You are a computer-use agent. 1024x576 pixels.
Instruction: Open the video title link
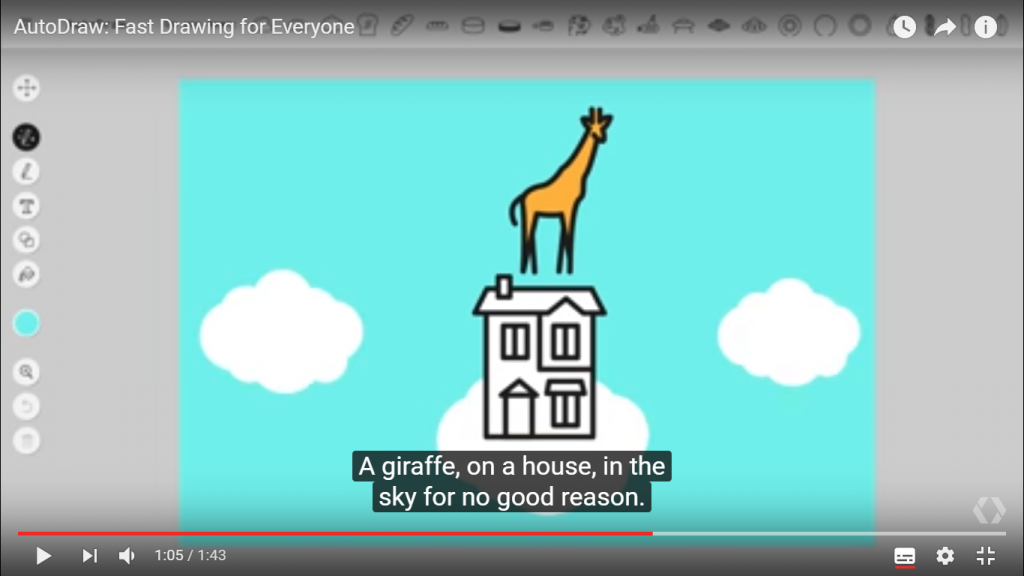pos(184,27)
